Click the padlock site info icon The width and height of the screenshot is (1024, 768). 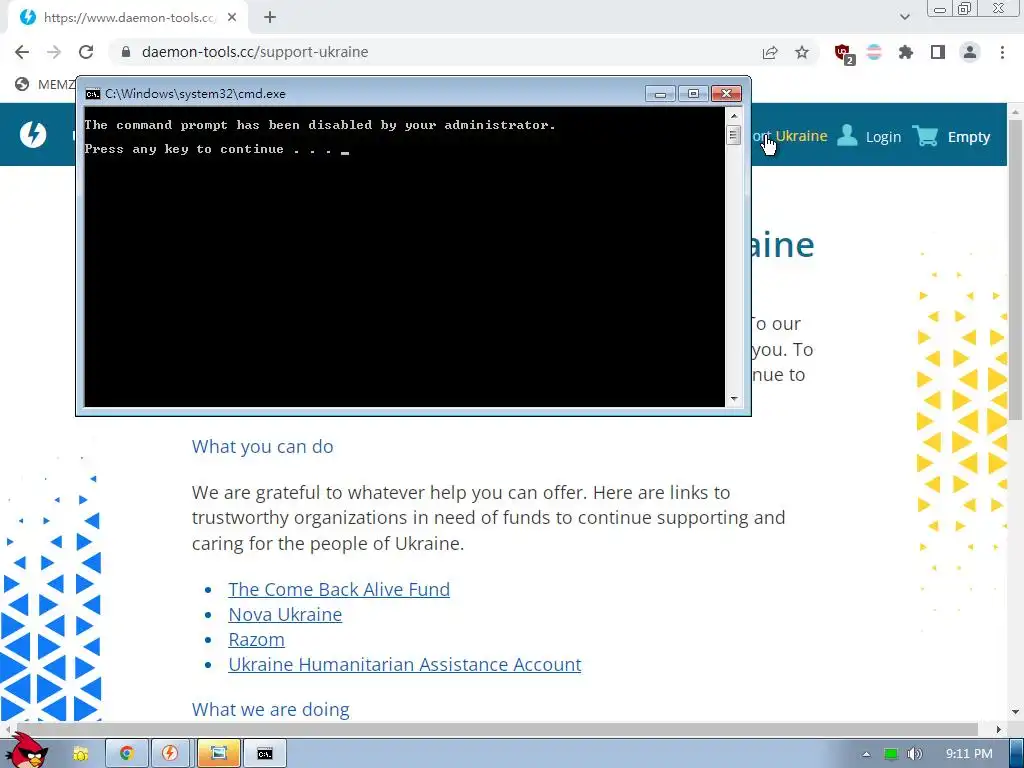pyautogui.click(x=127, y=52)
